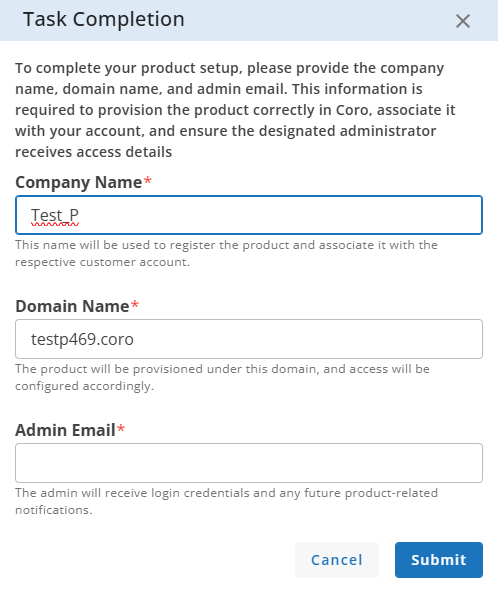This screenshot has width=498, height=591.
Task: Click the Company Name label
Action: click(x=79, y=182)
